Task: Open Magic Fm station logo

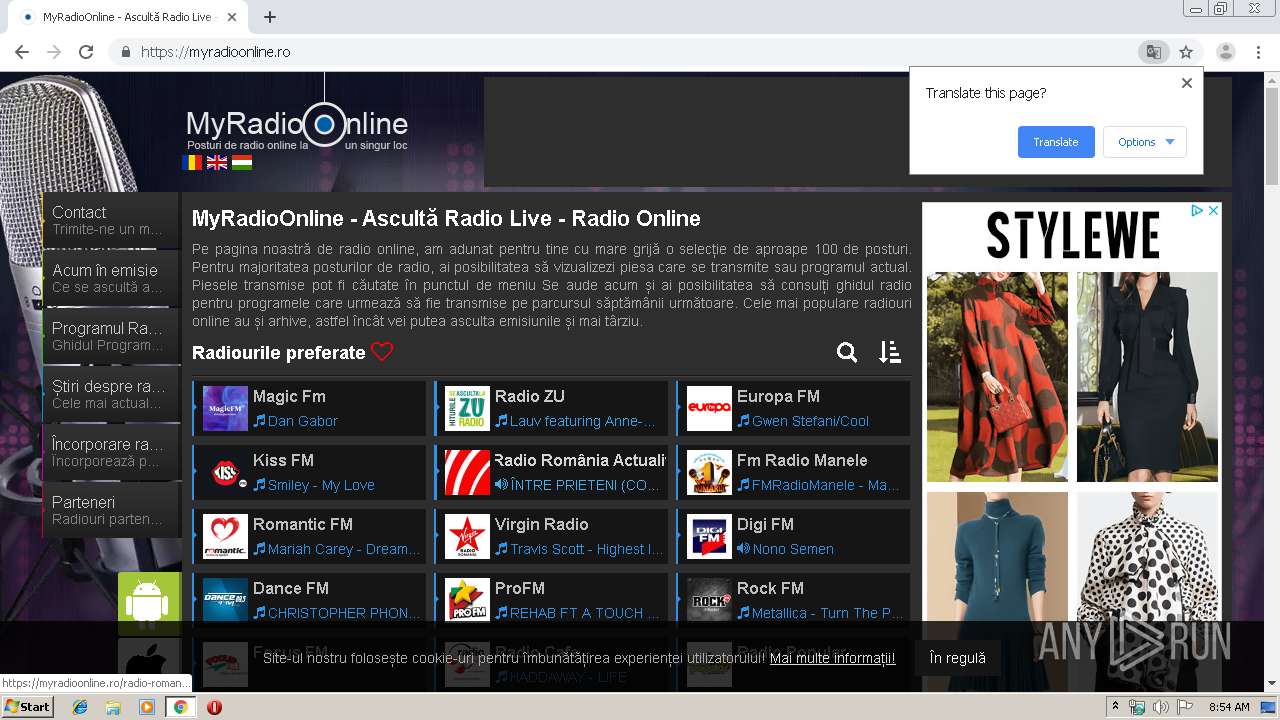Action: (x=225, y=408)
